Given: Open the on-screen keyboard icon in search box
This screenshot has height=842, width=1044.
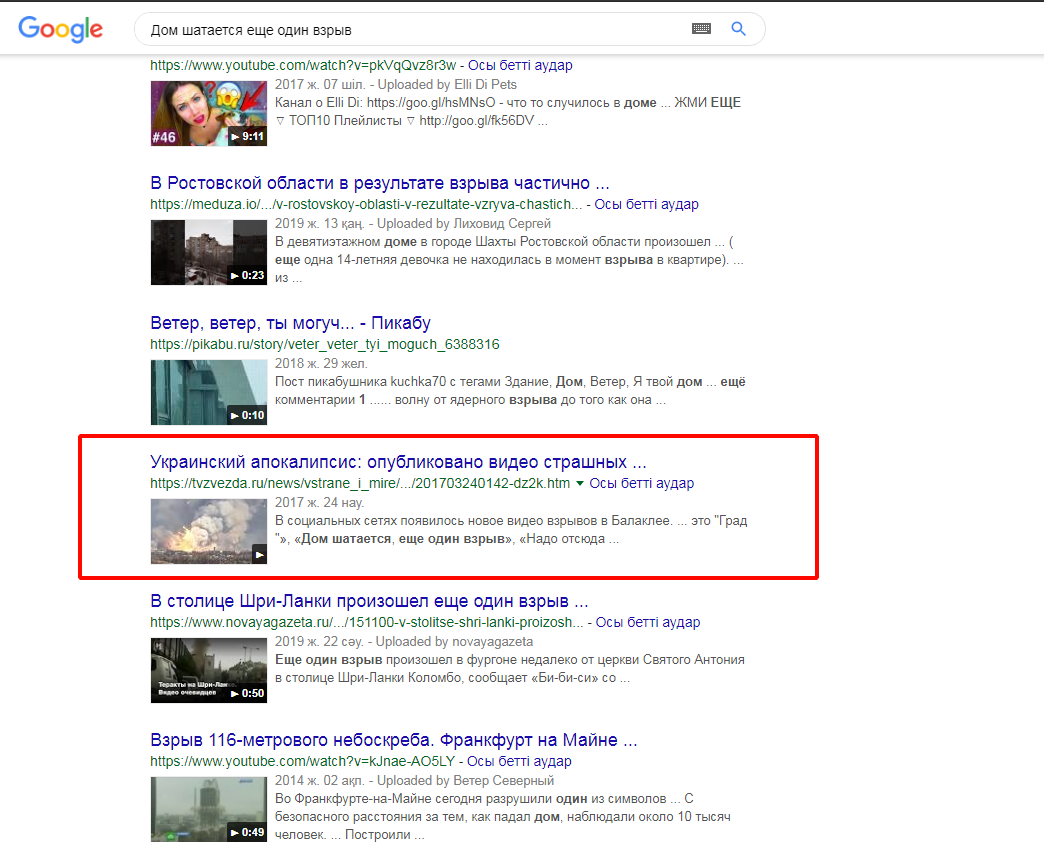Looking at the screenshot, I should point(701,29).
